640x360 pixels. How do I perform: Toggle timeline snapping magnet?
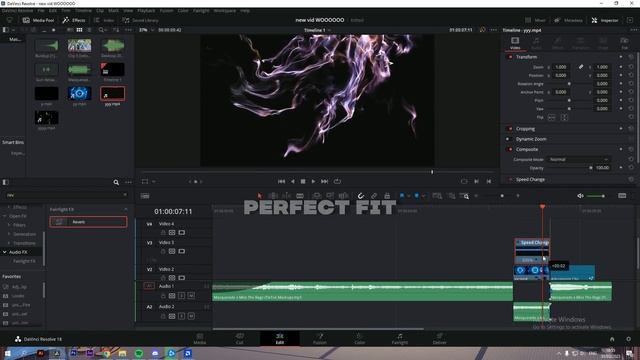click(361, 196)
